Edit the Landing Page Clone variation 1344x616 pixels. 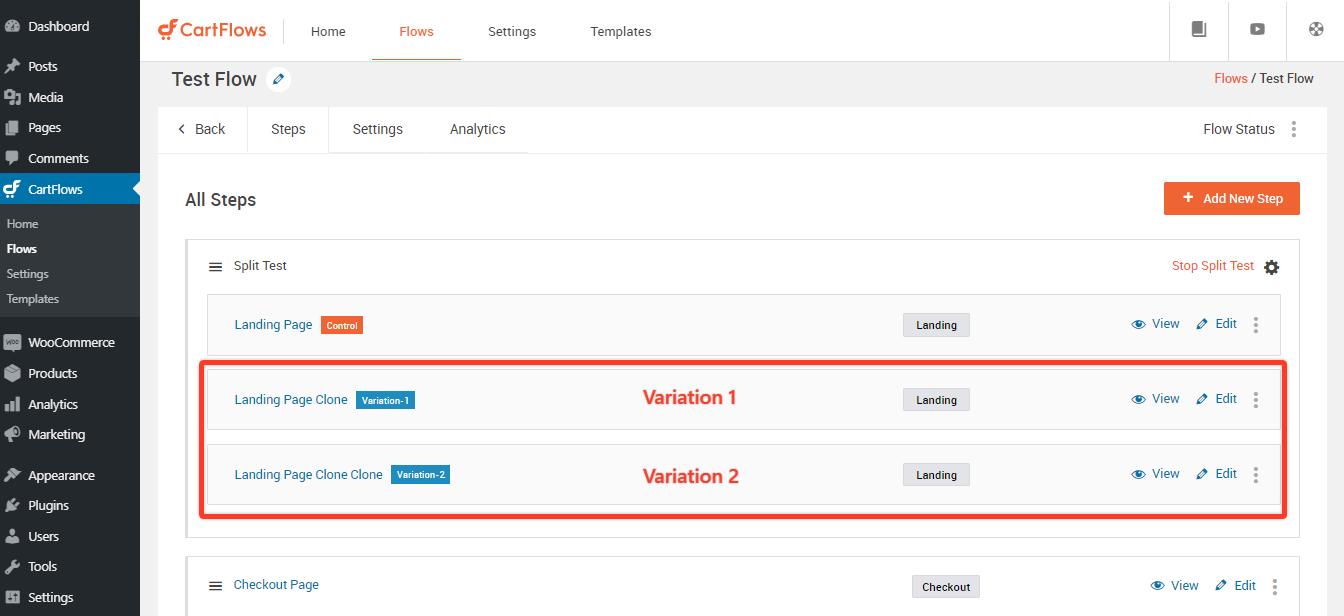click(1217, 399)
